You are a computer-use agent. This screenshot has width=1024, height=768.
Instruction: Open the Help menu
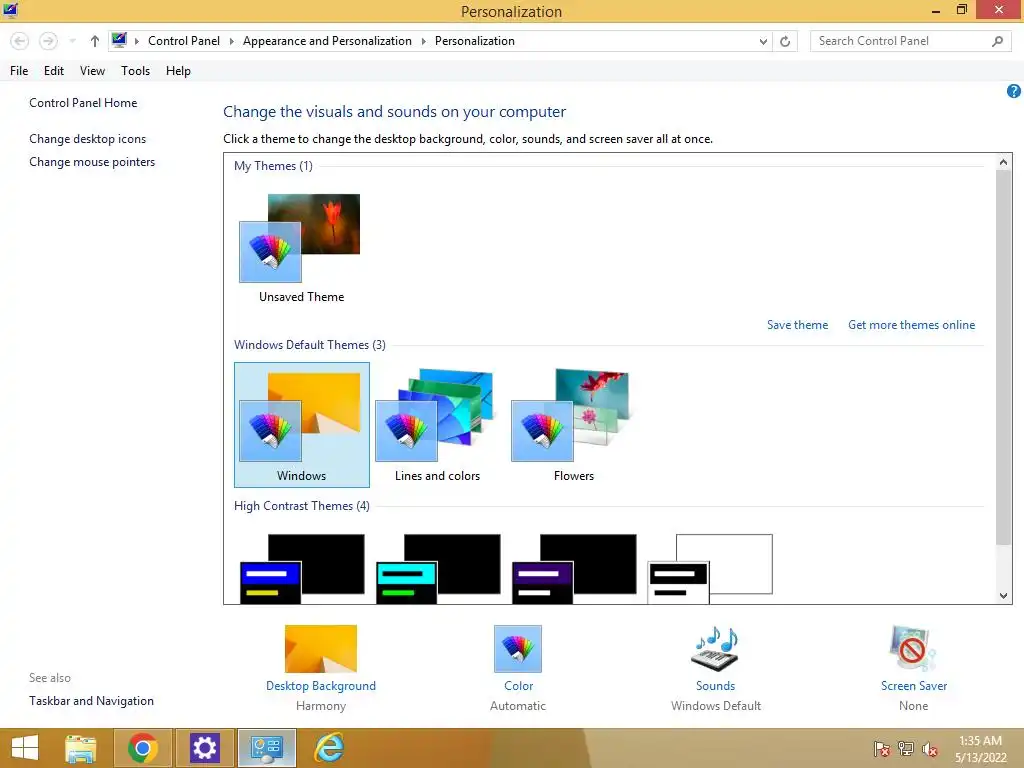click(178, 71)
